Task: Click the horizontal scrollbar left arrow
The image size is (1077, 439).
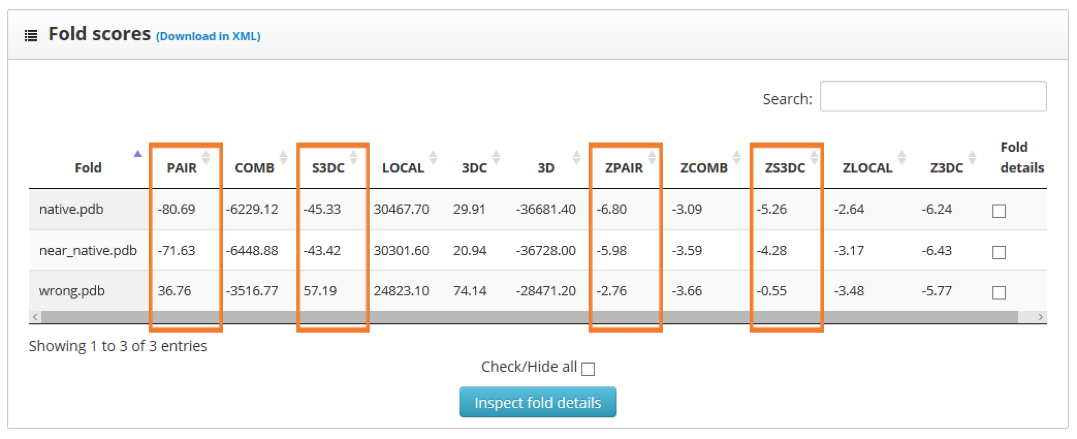Action: coord(34,317)
